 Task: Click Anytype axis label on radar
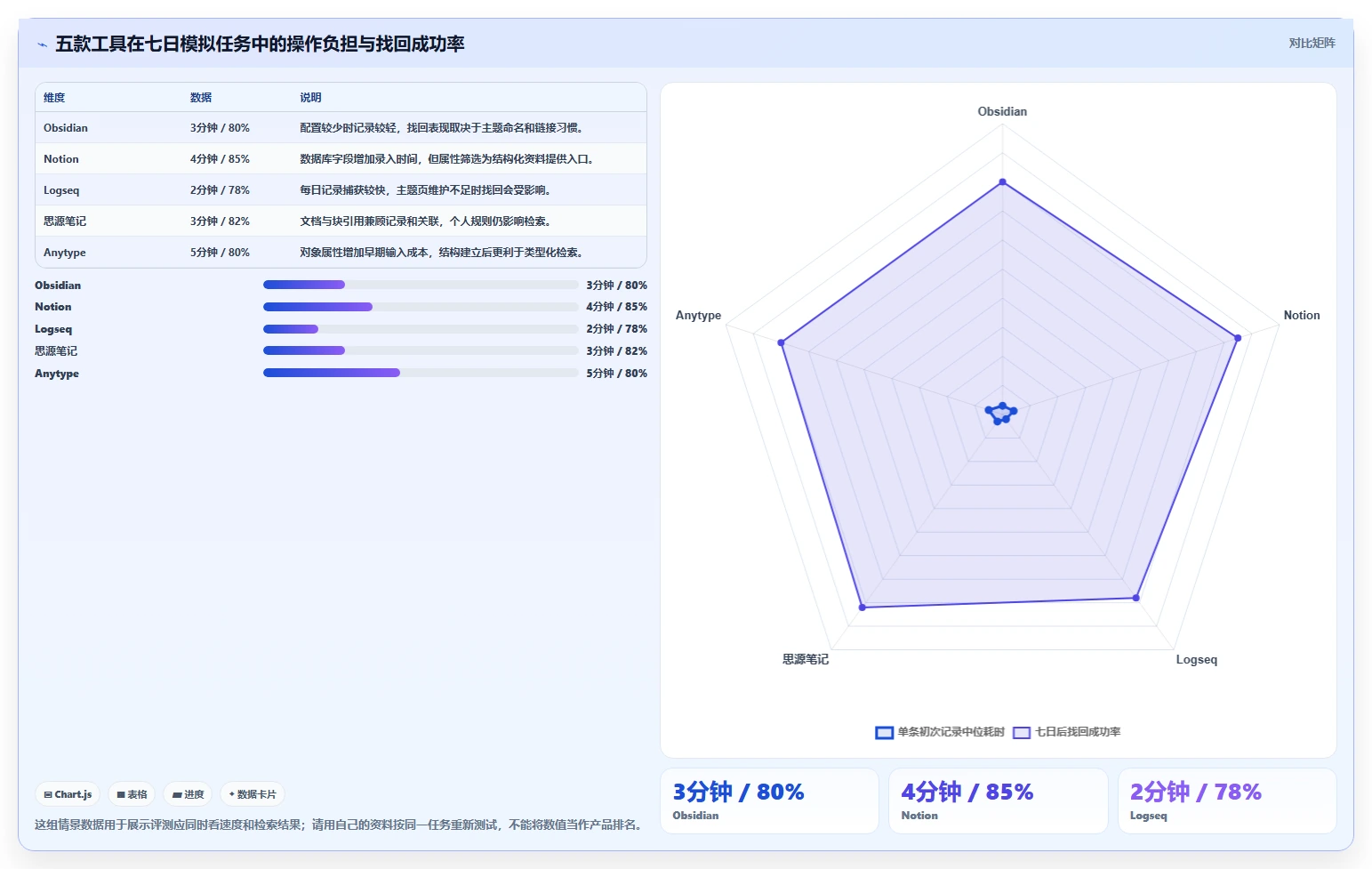(698, 316)
